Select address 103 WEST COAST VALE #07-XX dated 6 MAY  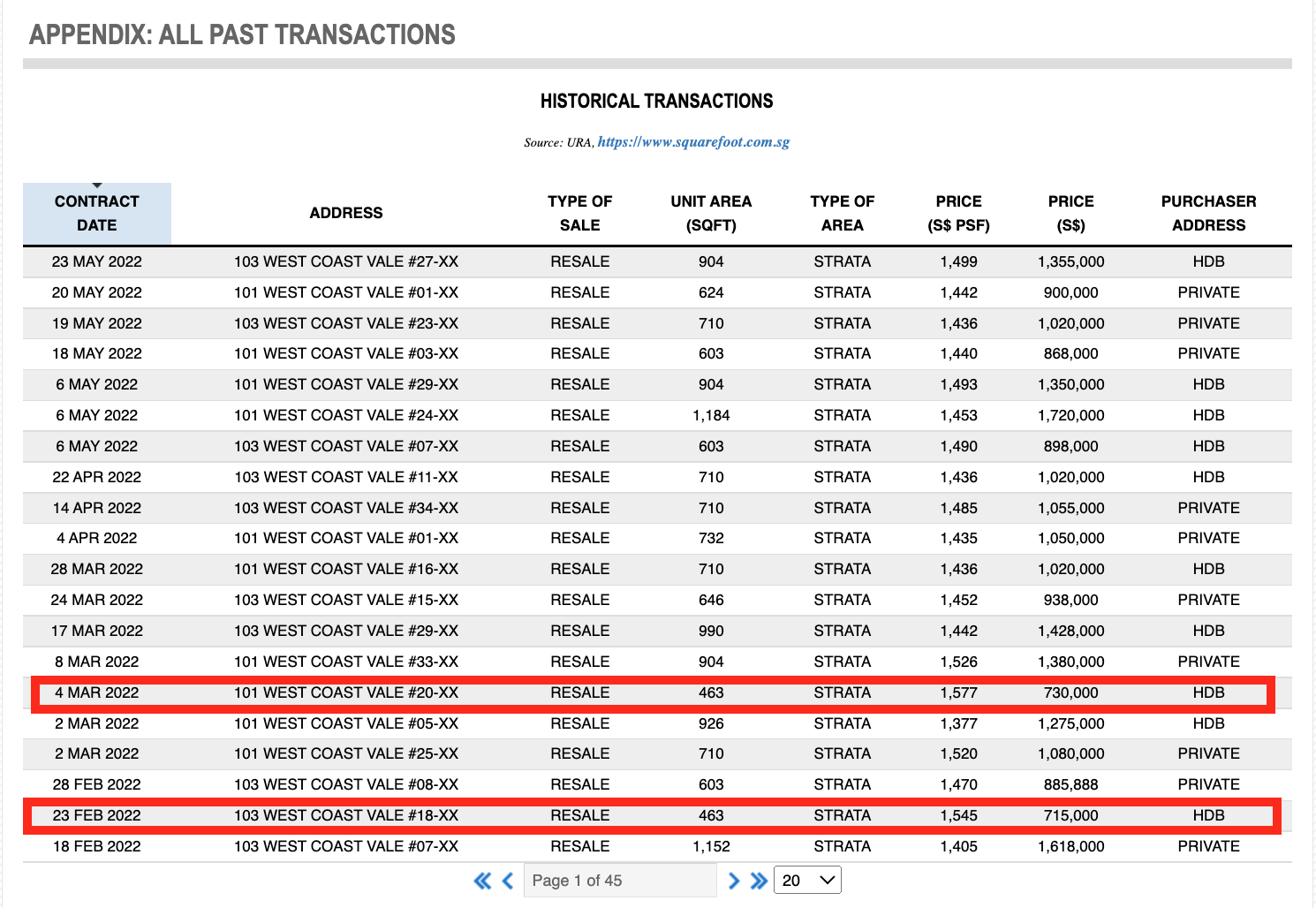[346, 446]
